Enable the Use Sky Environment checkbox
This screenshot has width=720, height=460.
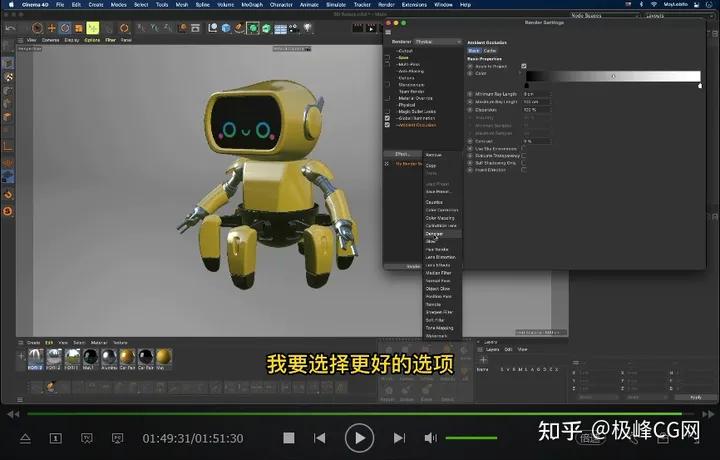click(x=524, y=148)
